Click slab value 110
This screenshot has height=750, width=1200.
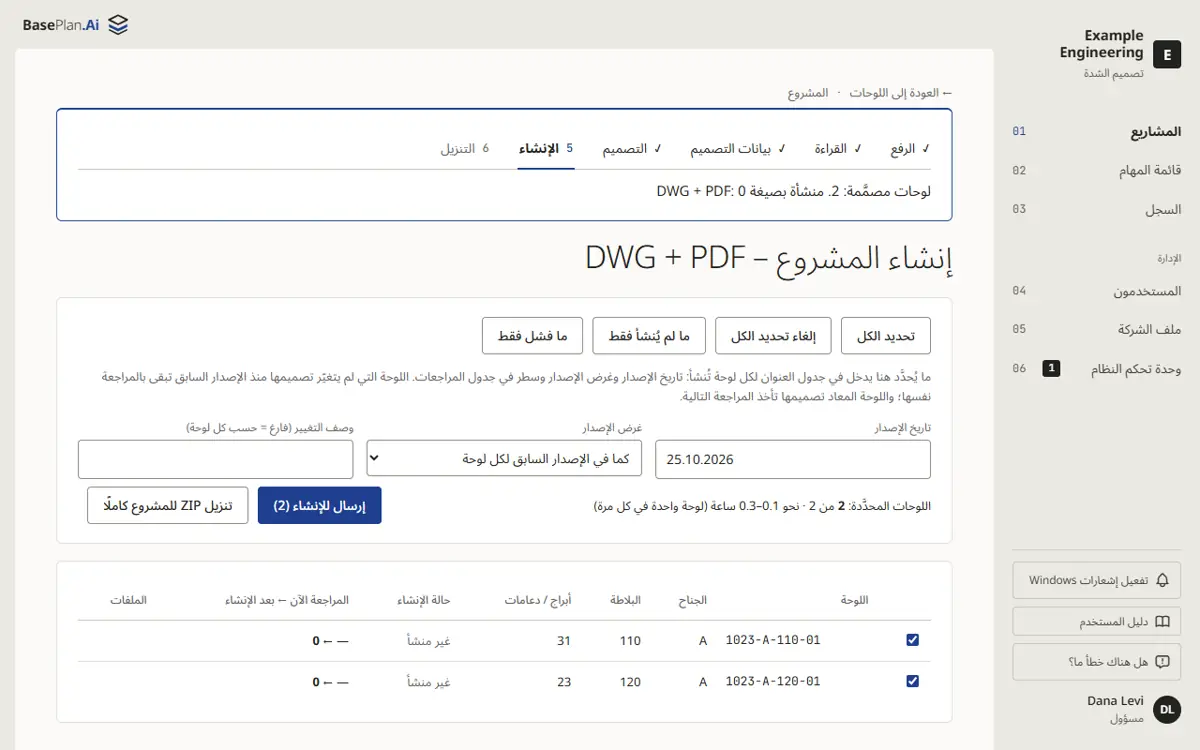point(630,640)
